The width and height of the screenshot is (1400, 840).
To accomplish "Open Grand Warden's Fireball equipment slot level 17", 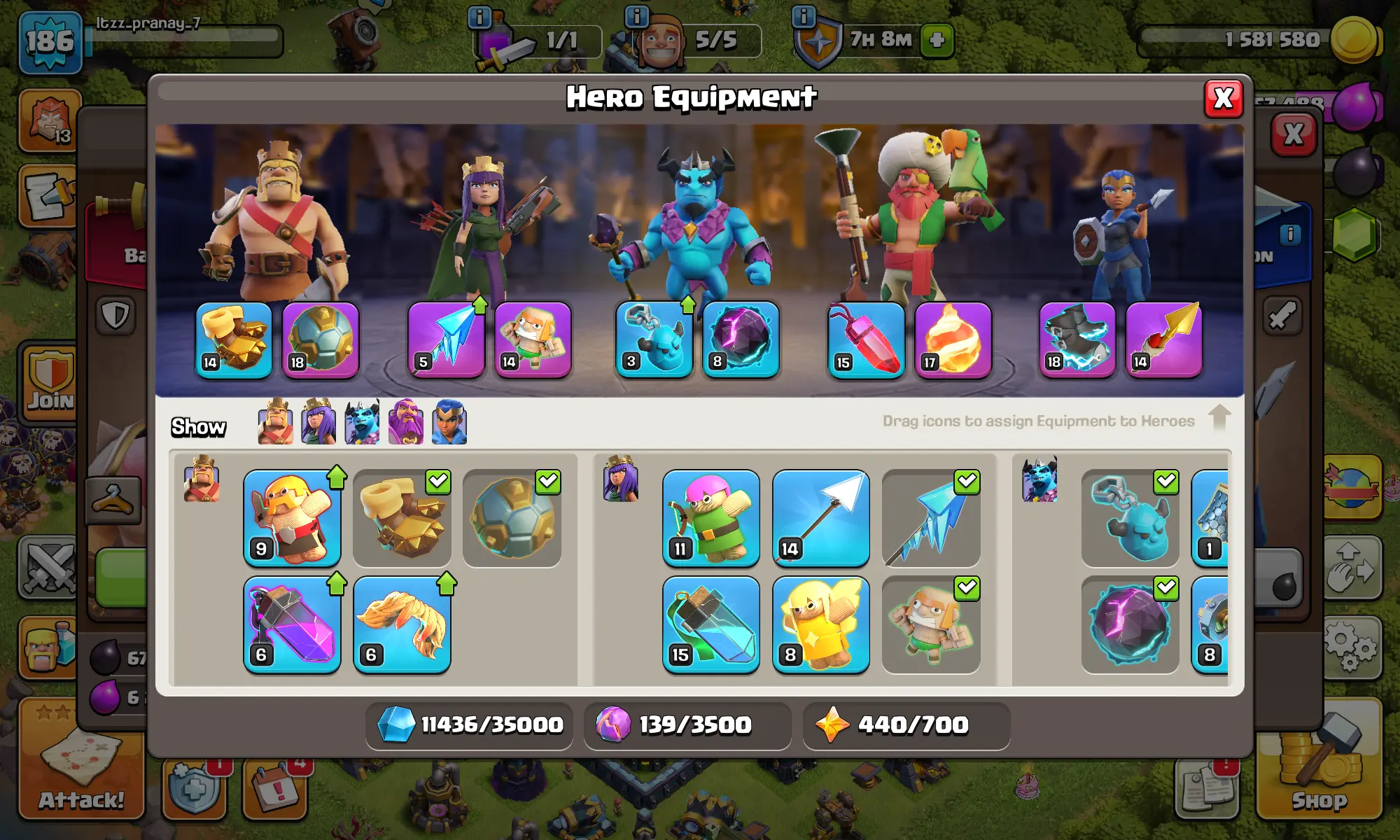I will pyautogui.click(x=953, y=339).
